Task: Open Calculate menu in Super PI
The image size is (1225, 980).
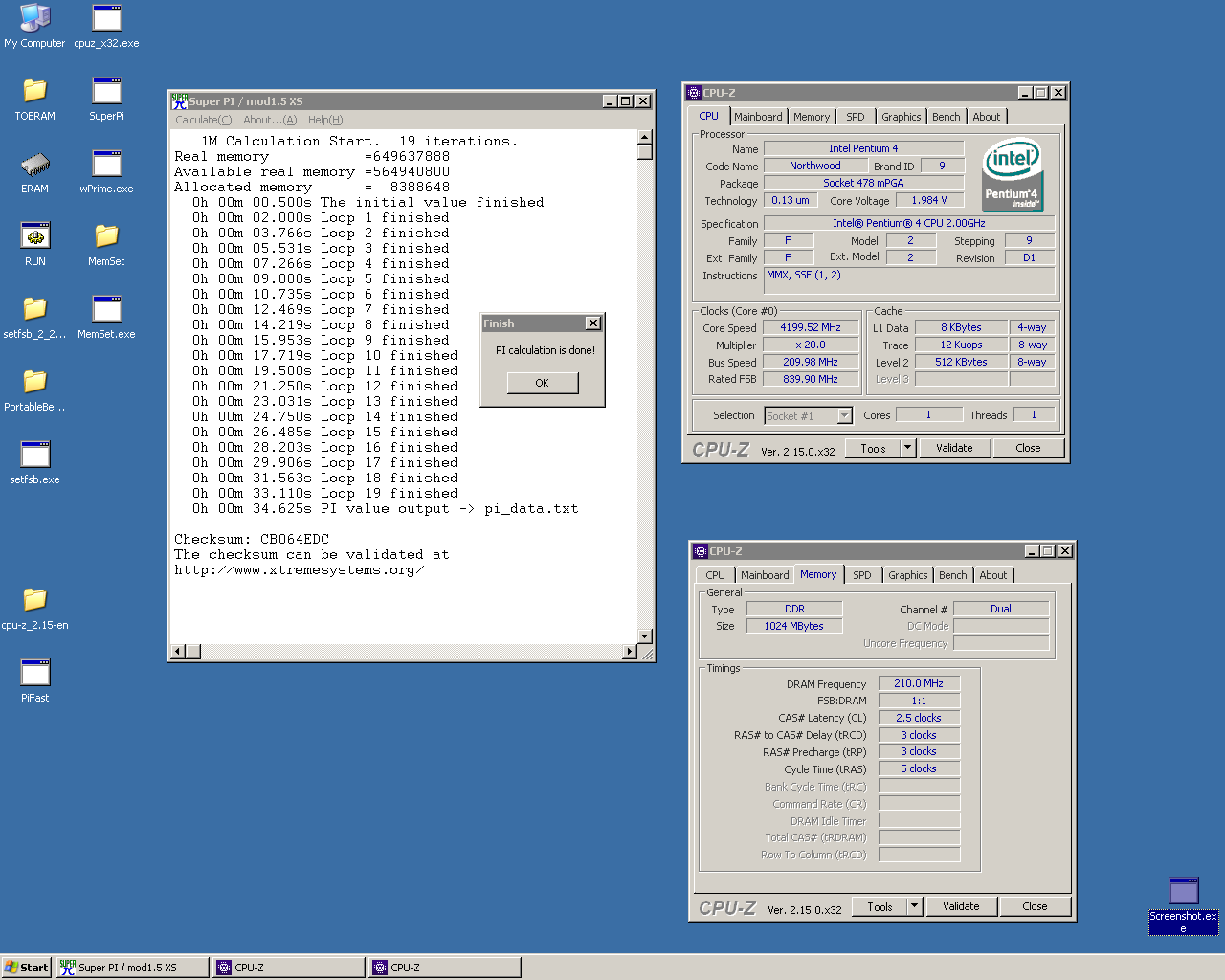Action: (203, 120)
